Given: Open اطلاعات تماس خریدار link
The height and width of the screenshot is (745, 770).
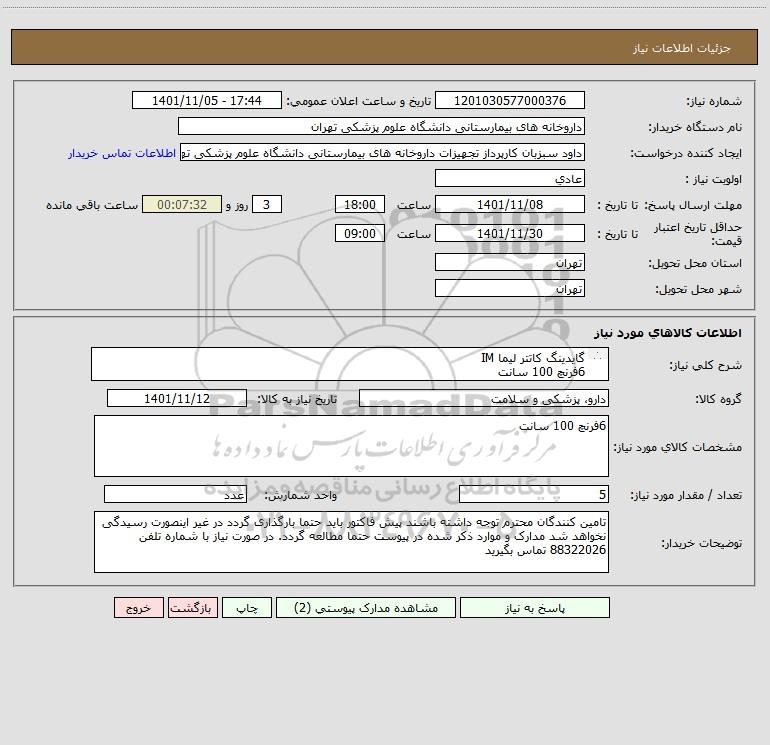Looking at the screenshot, I should (122, 153).
